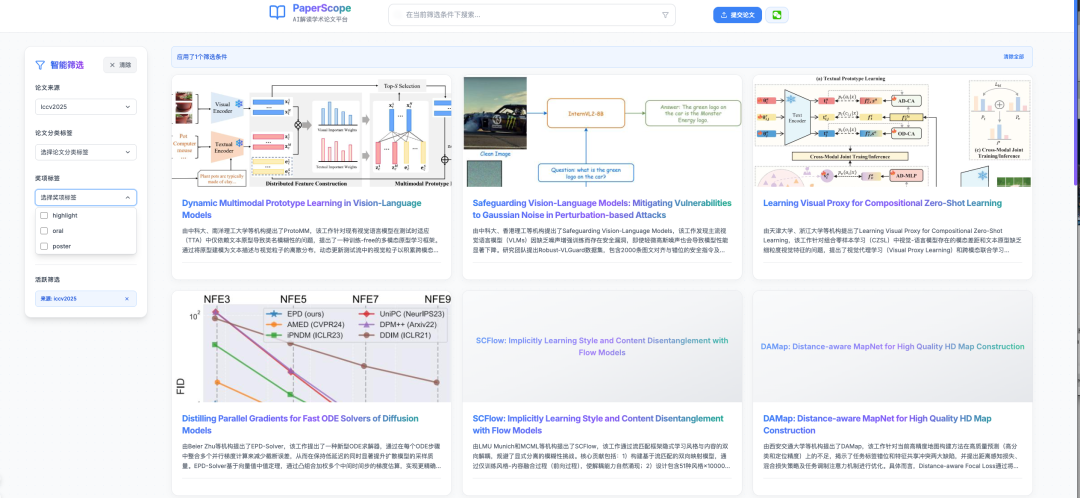
Task: Check the oral award checkbox
Action: pyautogui.click(x=43, y=230)
